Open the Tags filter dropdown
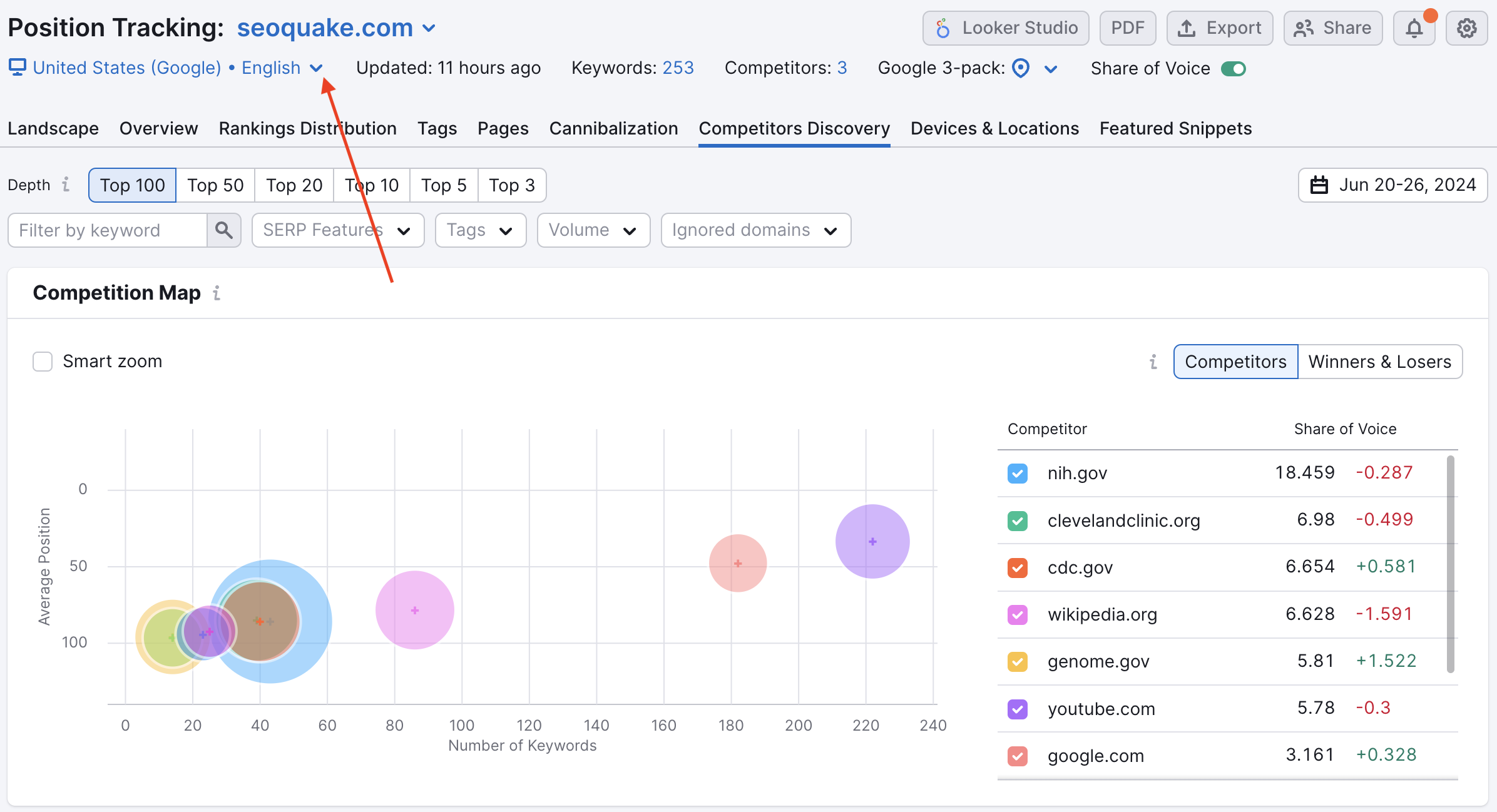The height and width of the screenshot is (812, 1497). tap(481, 230)
